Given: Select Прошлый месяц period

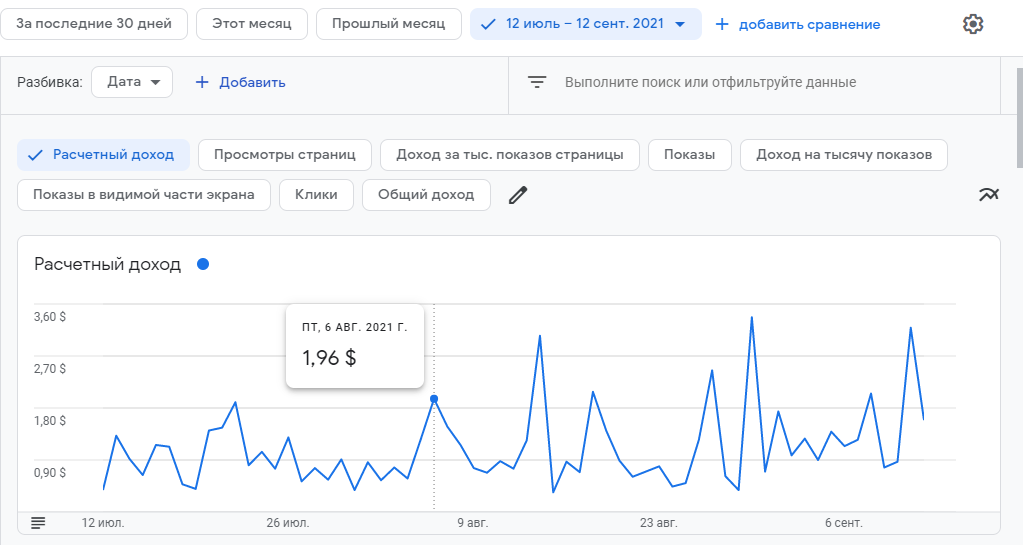Looking at the screenshot, I should 388,23.
